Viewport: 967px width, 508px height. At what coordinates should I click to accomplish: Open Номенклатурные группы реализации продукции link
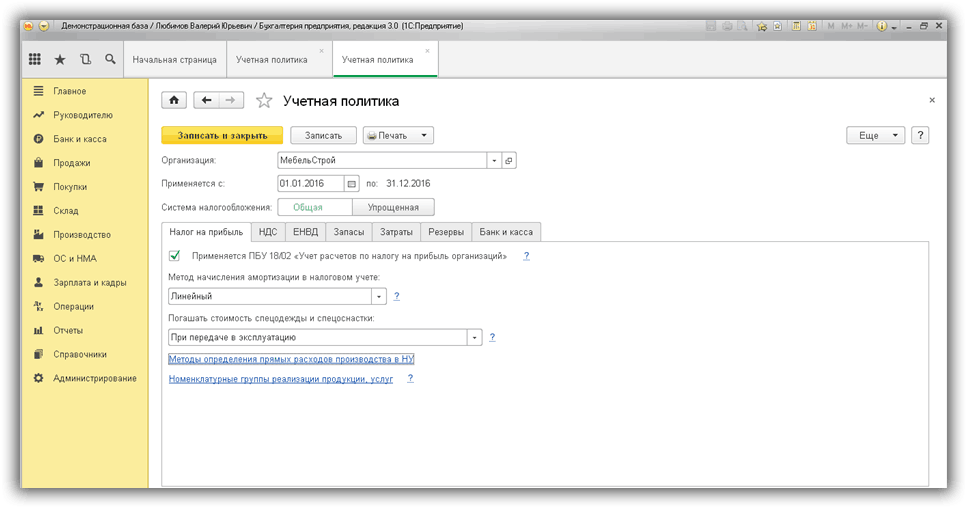[281, 379]
